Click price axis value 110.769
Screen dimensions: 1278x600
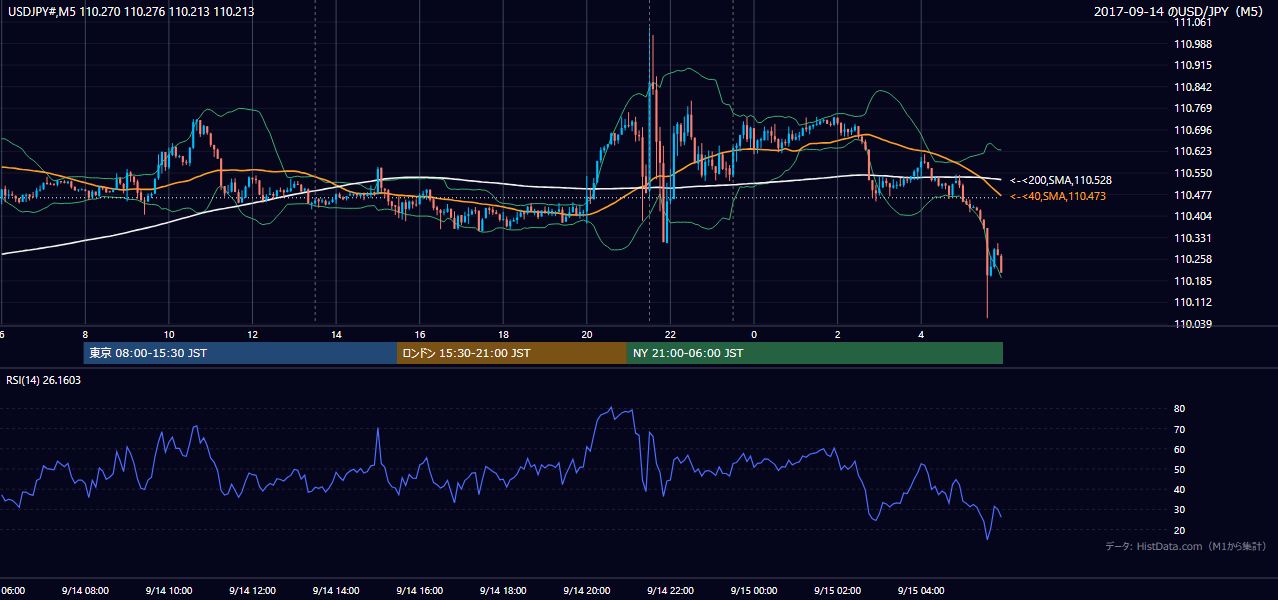coord(1193,108)
